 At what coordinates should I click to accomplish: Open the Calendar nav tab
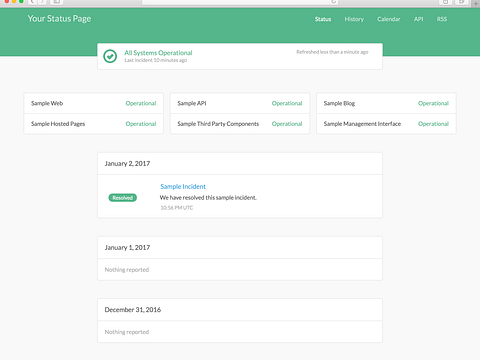click(x=389, y=19)
